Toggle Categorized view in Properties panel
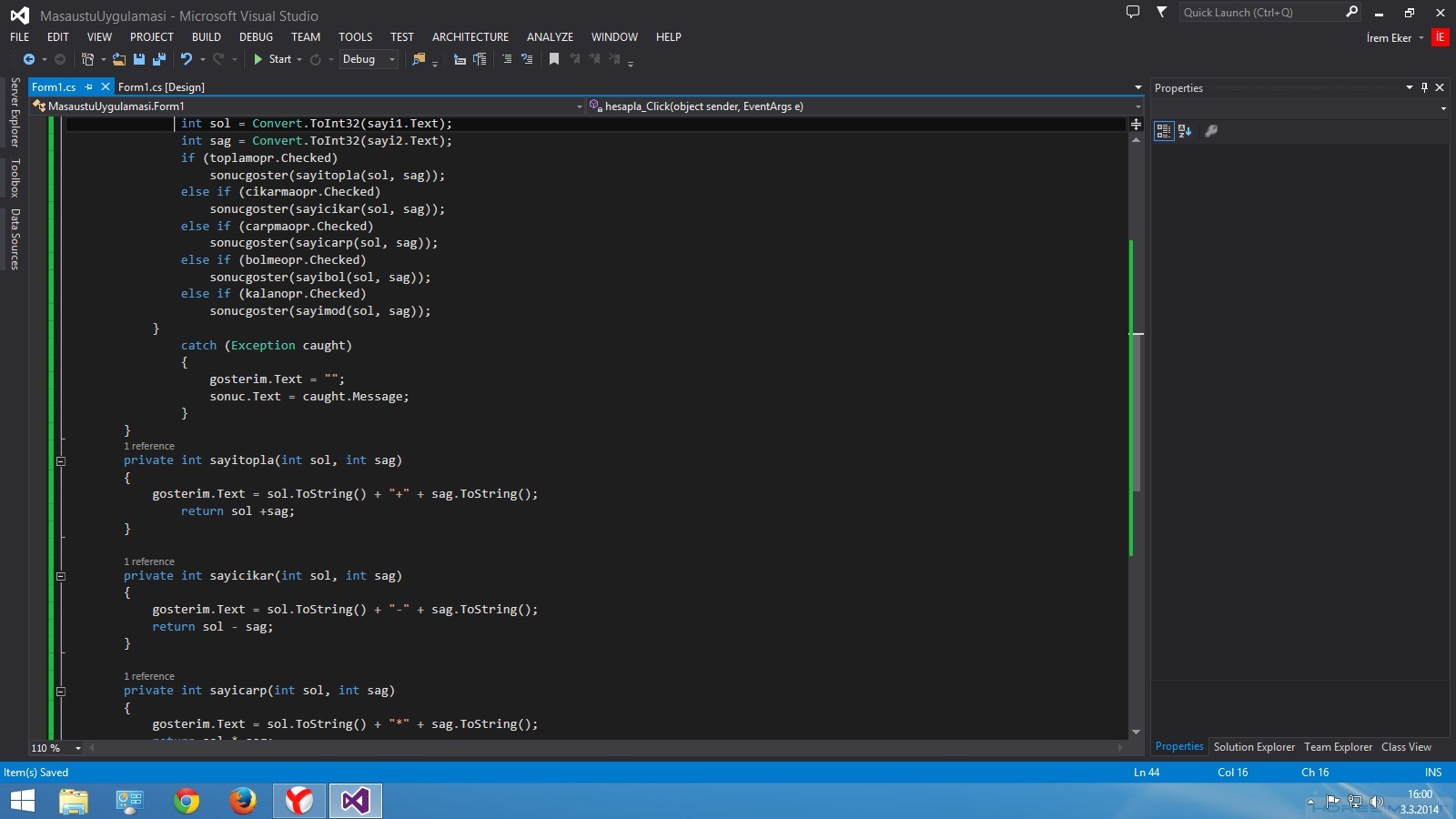 [x=1163, y=131]
